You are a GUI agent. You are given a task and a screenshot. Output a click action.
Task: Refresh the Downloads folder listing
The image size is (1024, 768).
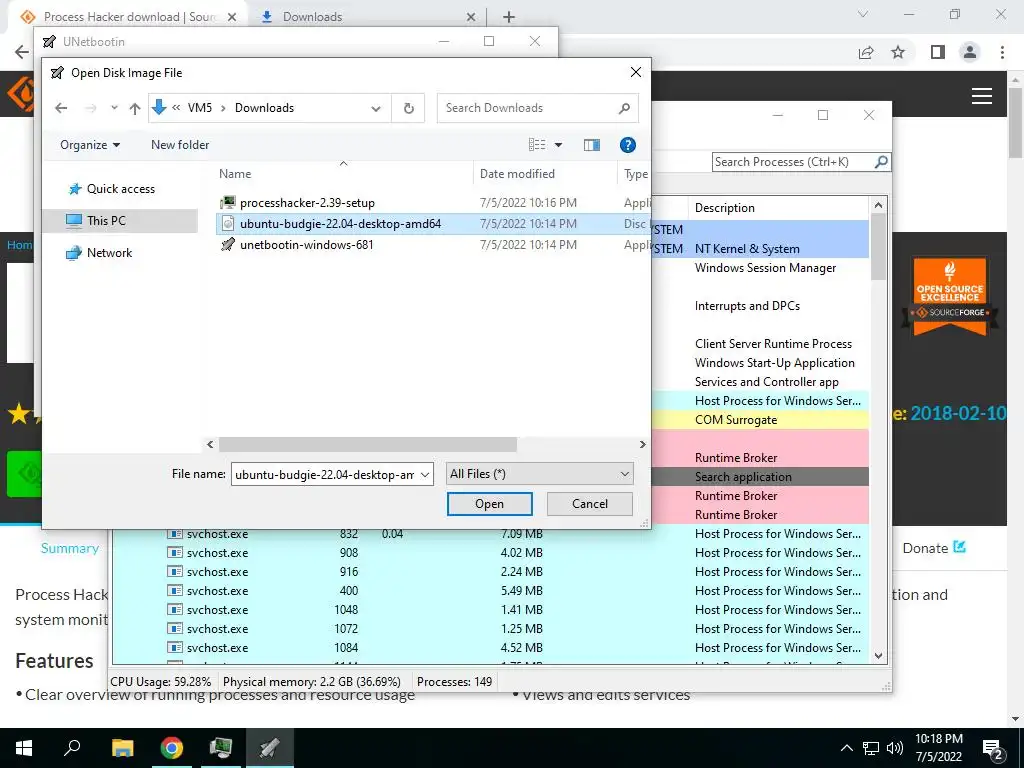409,108
